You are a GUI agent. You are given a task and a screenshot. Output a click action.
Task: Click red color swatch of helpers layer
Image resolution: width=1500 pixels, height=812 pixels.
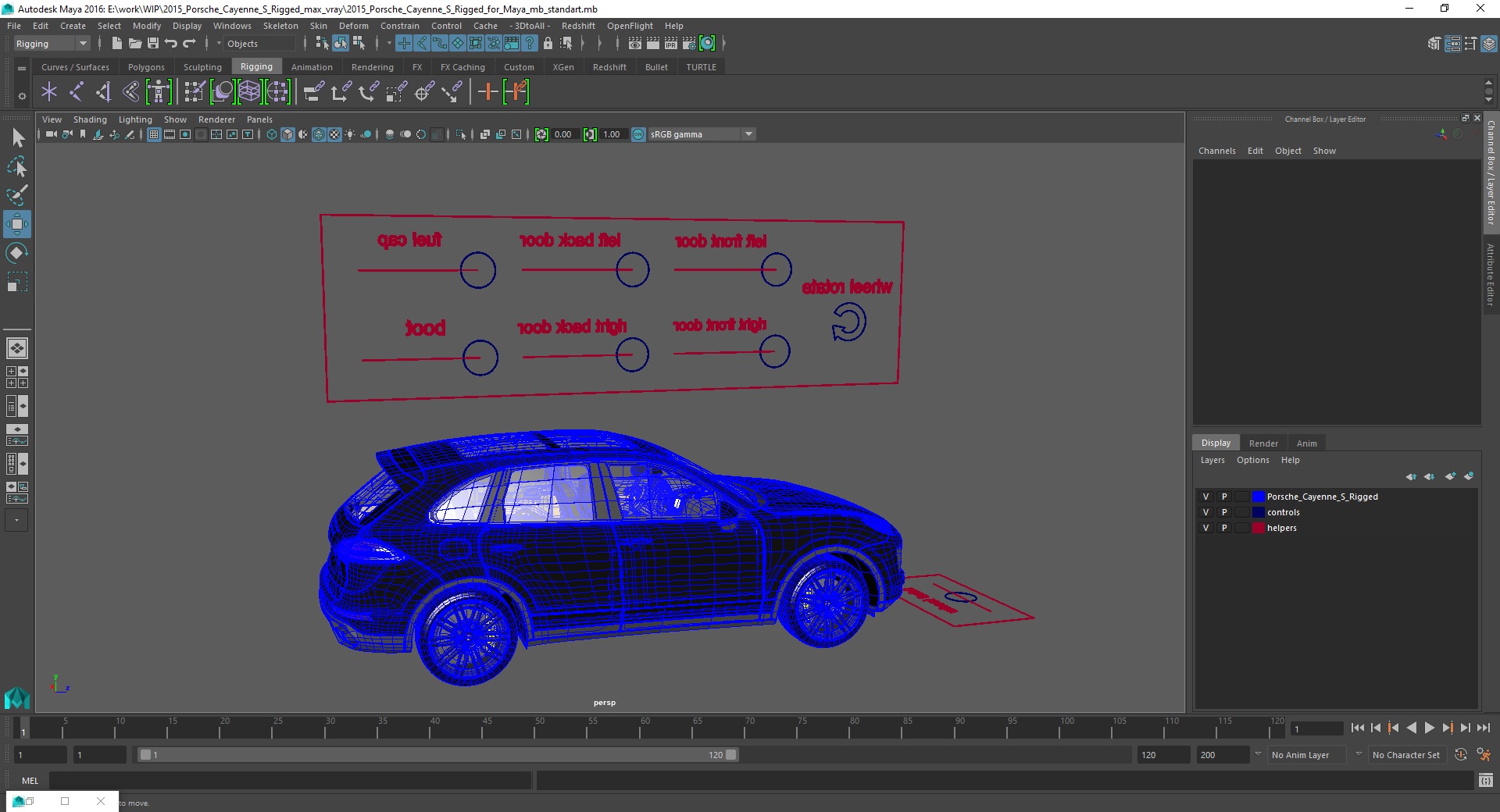1258,528
